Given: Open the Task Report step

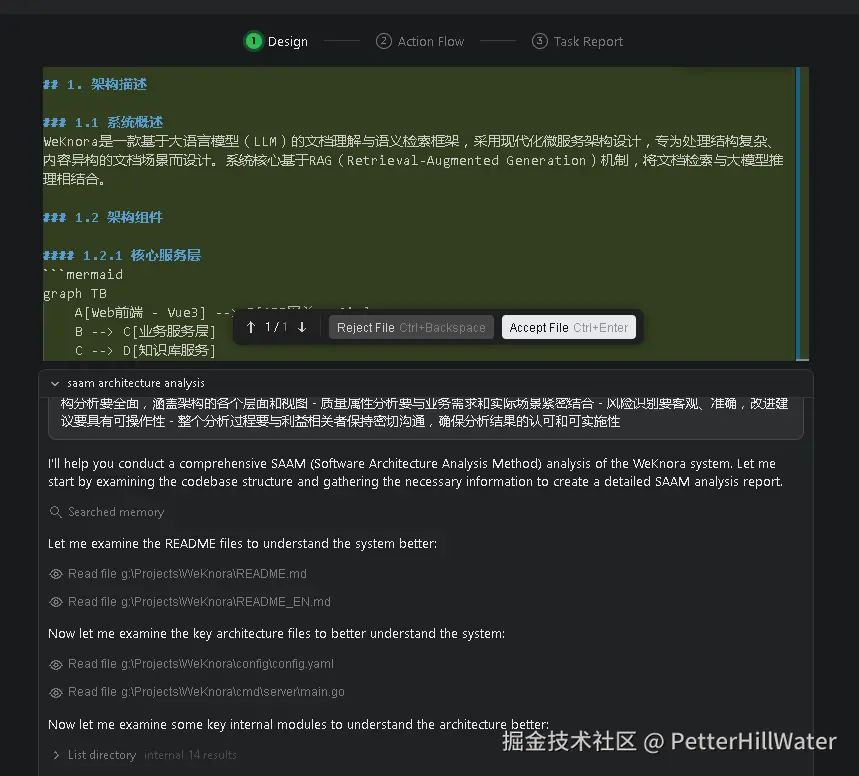Looking at the screenshot, I should pos(577,41).
